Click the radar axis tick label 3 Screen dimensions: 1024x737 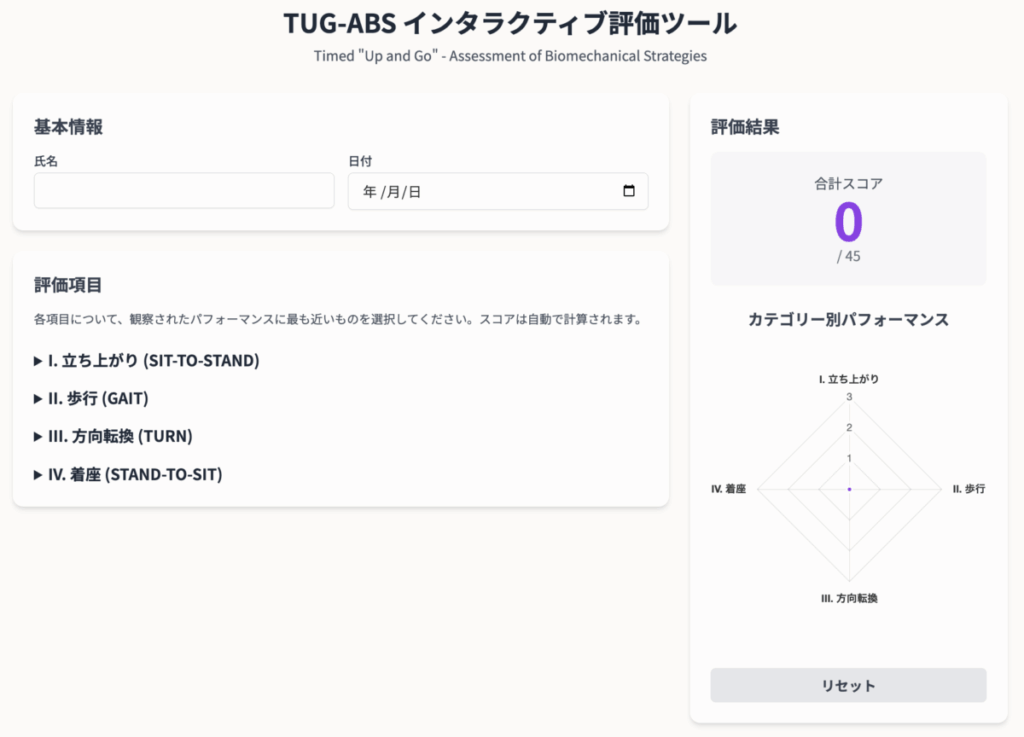click(849, 397)
